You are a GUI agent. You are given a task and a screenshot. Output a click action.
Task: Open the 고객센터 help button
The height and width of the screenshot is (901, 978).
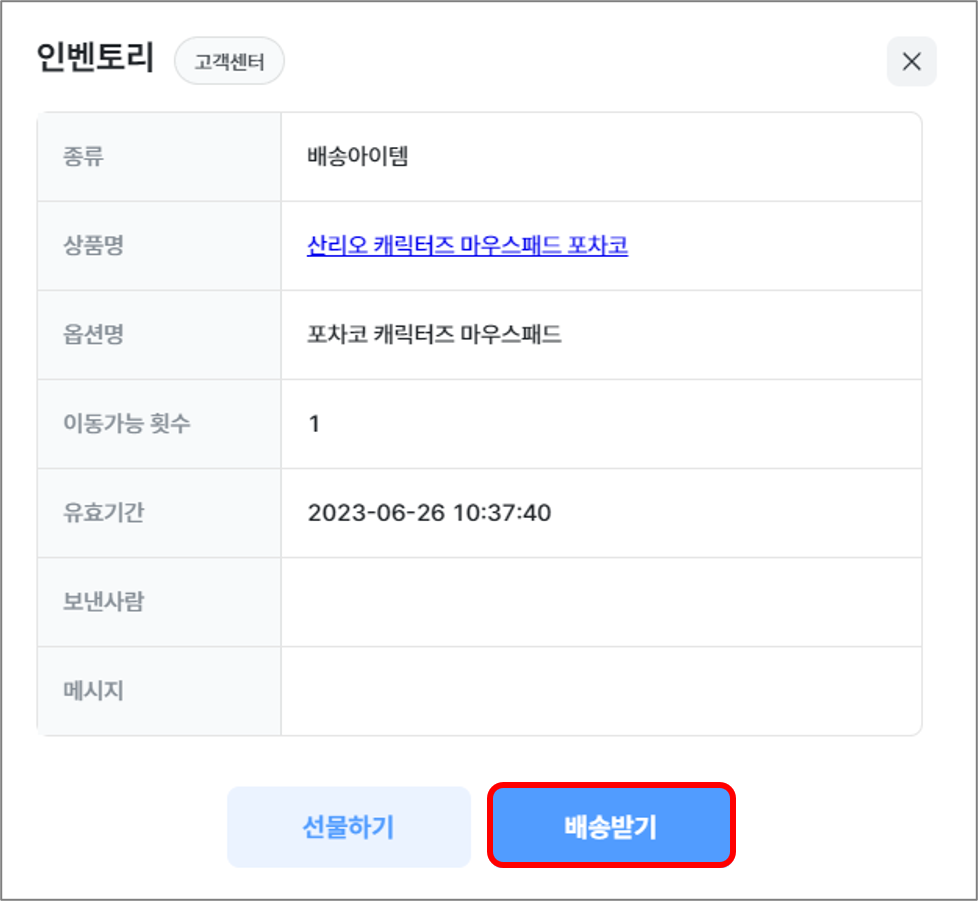pyautogui.click(x=229, y=61)
